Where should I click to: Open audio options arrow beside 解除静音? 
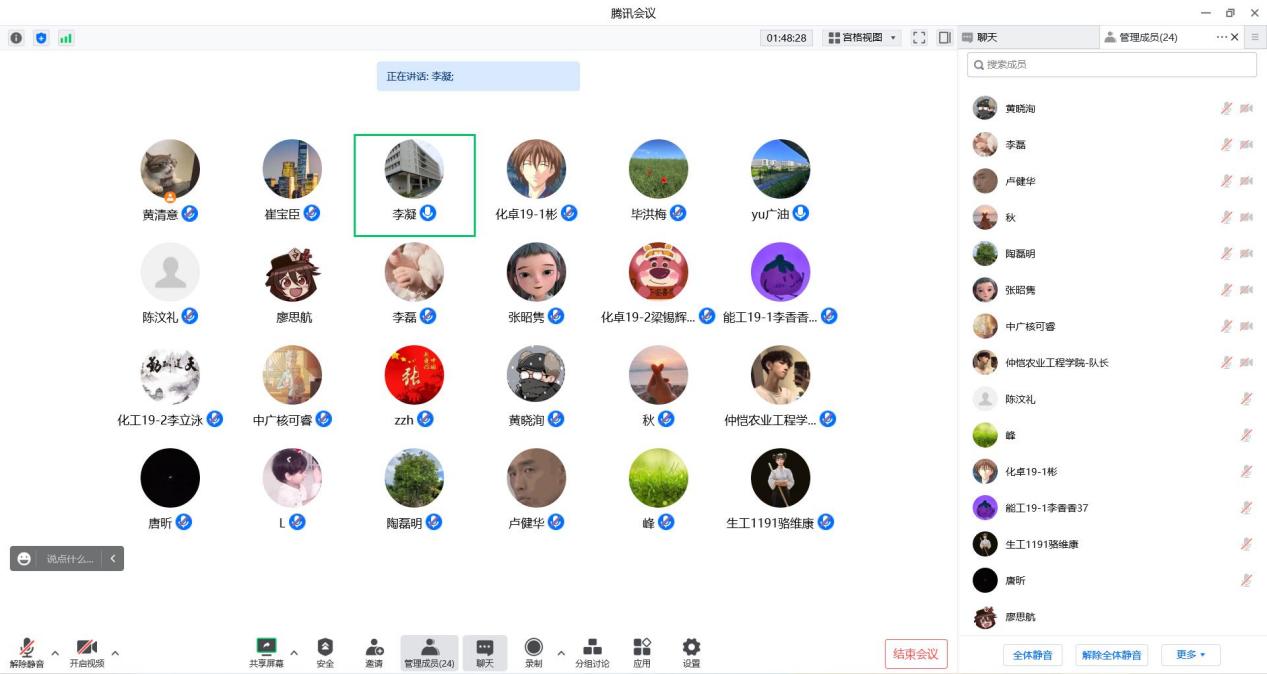click(55, 653)
